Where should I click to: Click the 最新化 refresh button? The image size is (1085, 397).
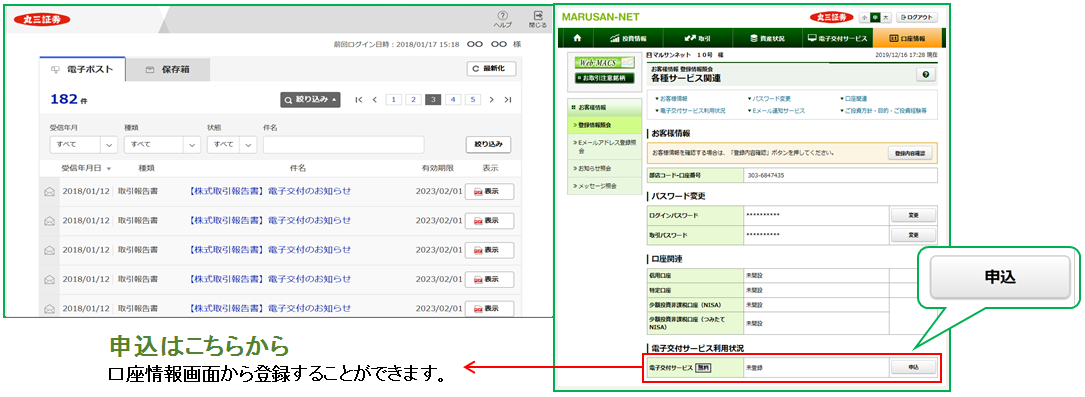[491, 69]
